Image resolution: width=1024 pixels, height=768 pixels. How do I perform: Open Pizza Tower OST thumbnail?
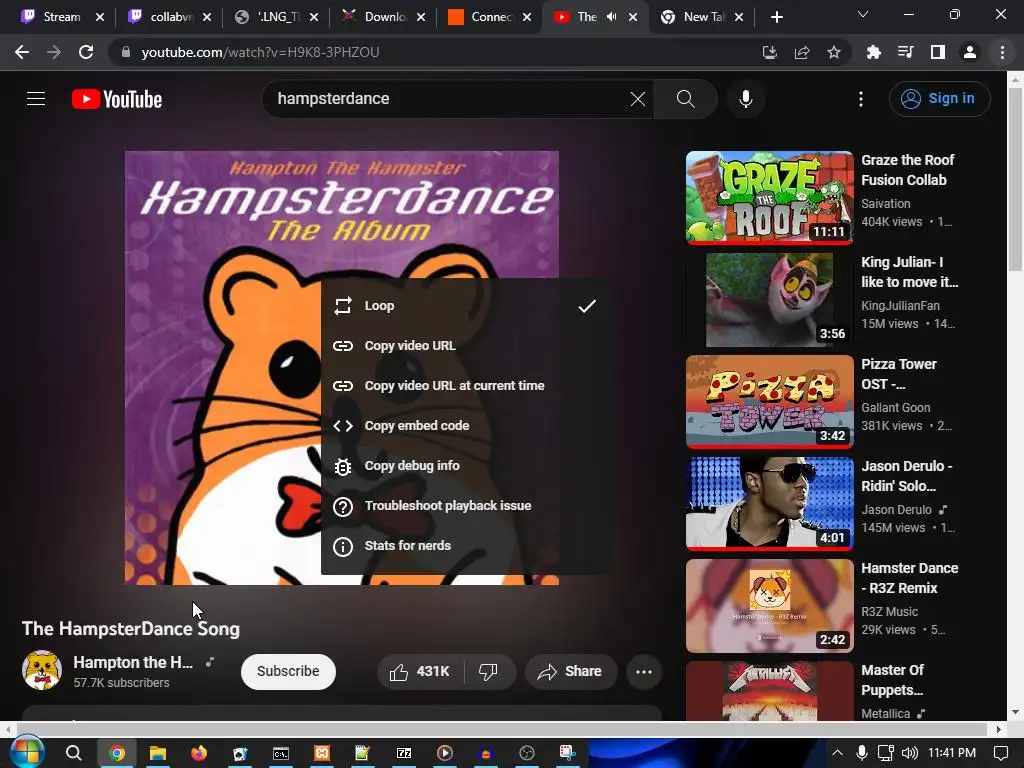769,401
